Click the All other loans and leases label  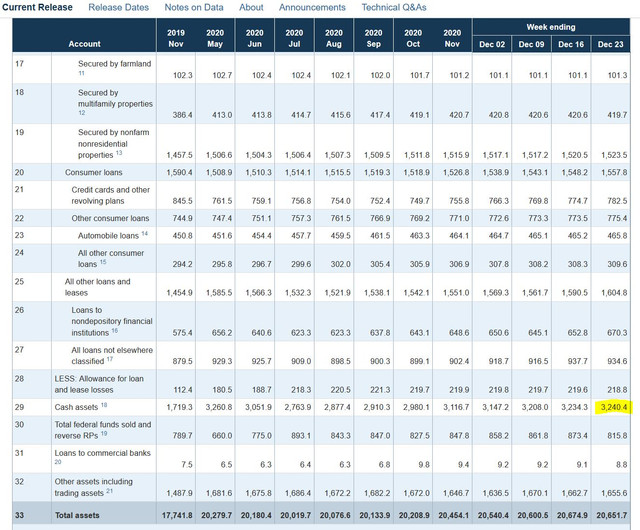[x=98, y=287]
